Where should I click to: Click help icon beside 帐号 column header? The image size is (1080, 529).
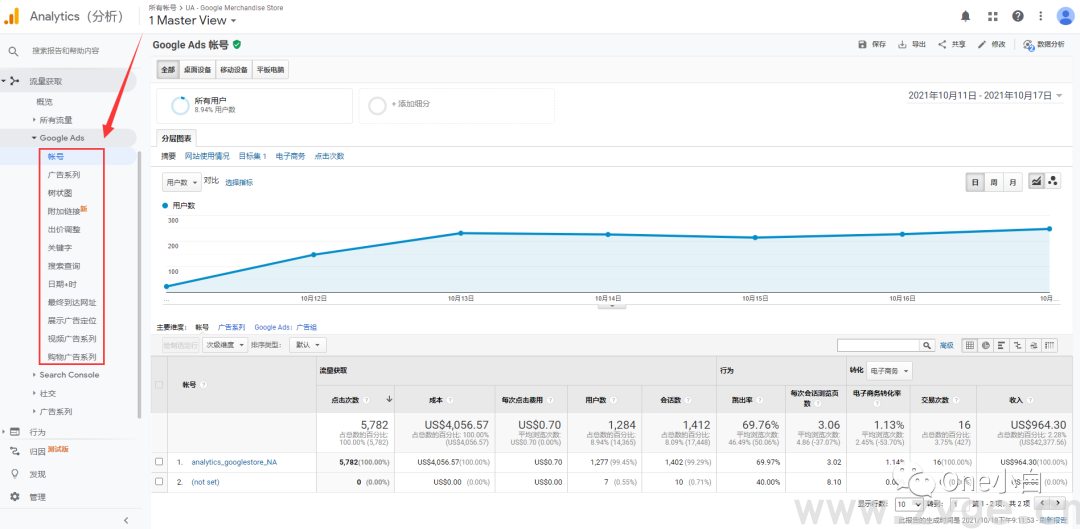204,384
